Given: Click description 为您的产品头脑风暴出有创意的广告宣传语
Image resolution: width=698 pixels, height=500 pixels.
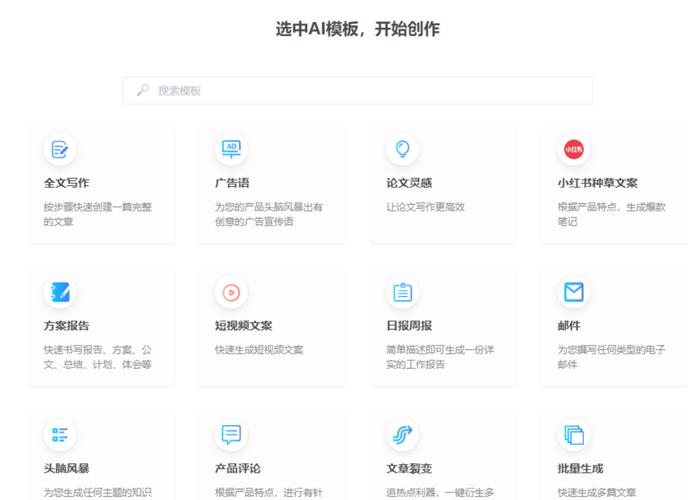Looking at the screenshot, I should 269,214.
